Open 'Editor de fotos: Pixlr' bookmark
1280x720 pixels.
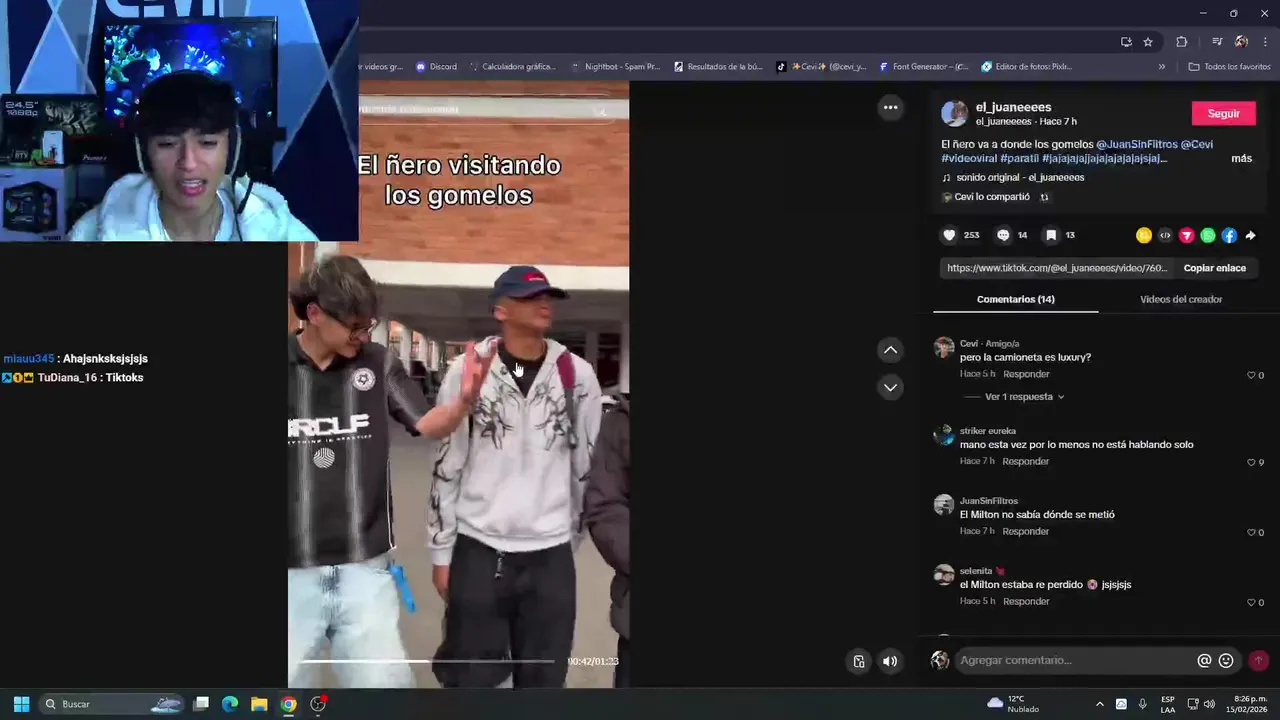click(1026, 67)
